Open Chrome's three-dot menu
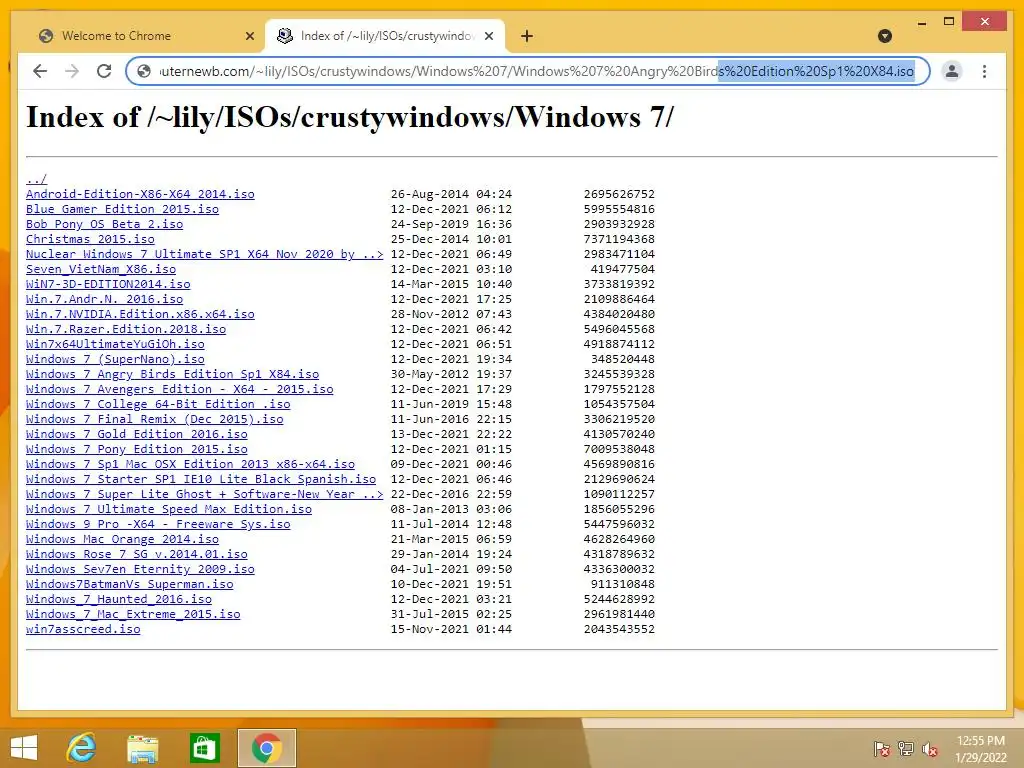1024x768 pixels. (x=984, y=71)
